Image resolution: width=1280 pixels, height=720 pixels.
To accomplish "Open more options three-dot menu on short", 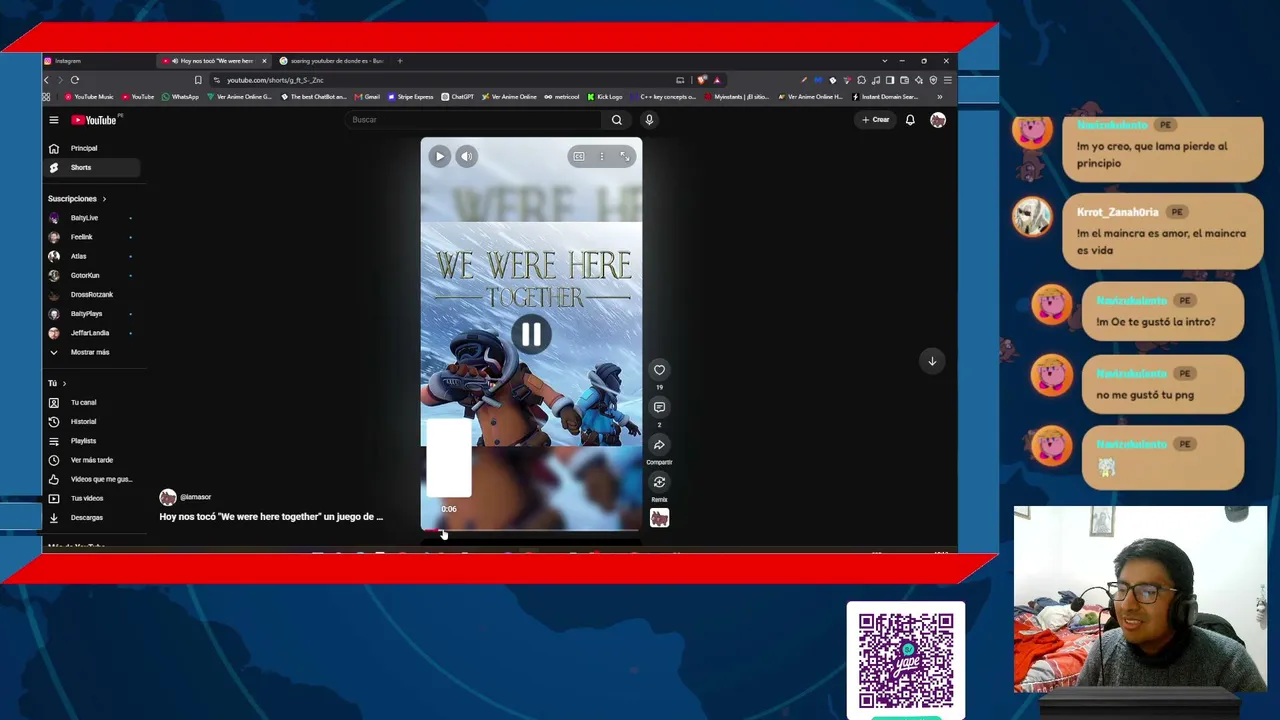I will 602,156.
